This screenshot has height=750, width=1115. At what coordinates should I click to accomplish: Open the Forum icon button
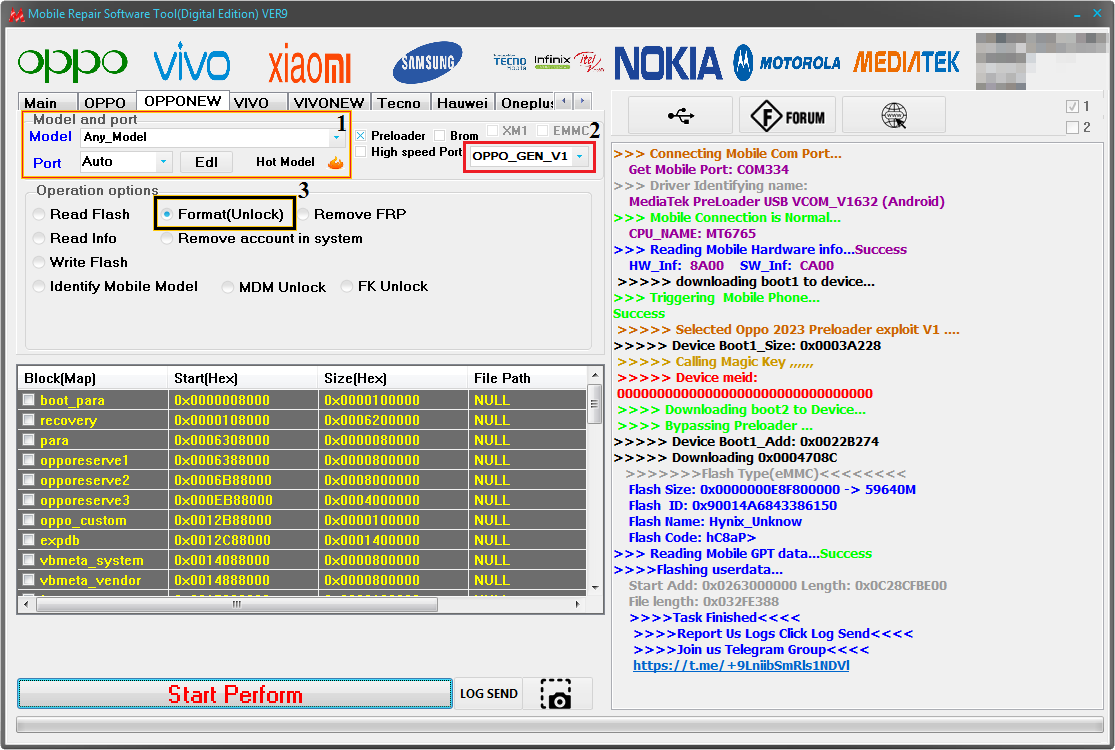point(786,116)
